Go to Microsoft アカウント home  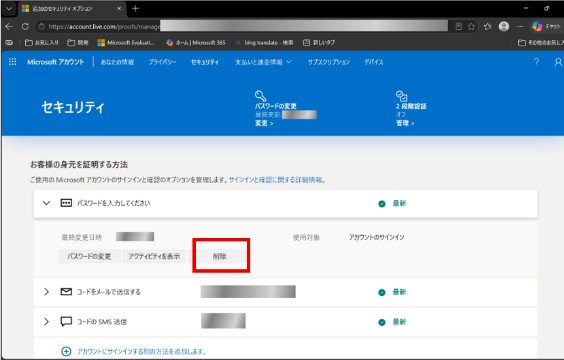55,62
